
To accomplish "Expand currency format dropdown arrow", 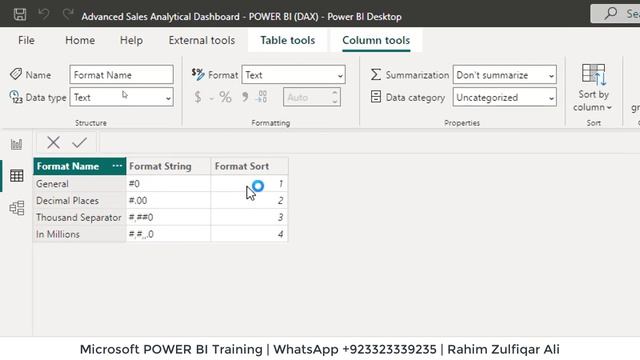I will coord(211,98).
